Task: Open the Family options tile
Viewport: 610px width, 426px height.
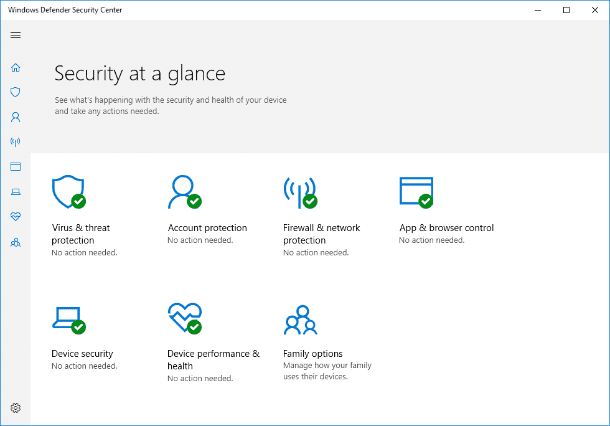Action: (327, 342)
